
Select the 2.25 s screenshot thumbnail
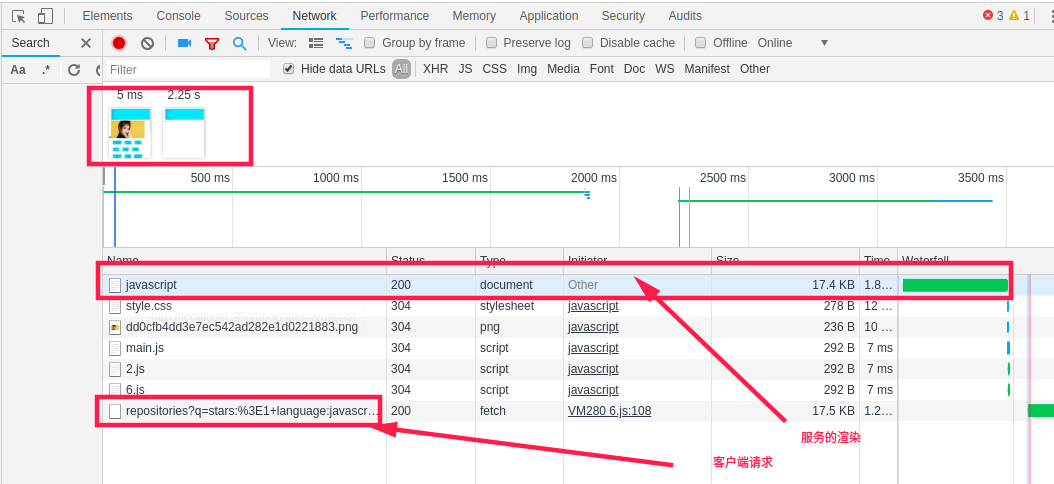click(184, 133)
